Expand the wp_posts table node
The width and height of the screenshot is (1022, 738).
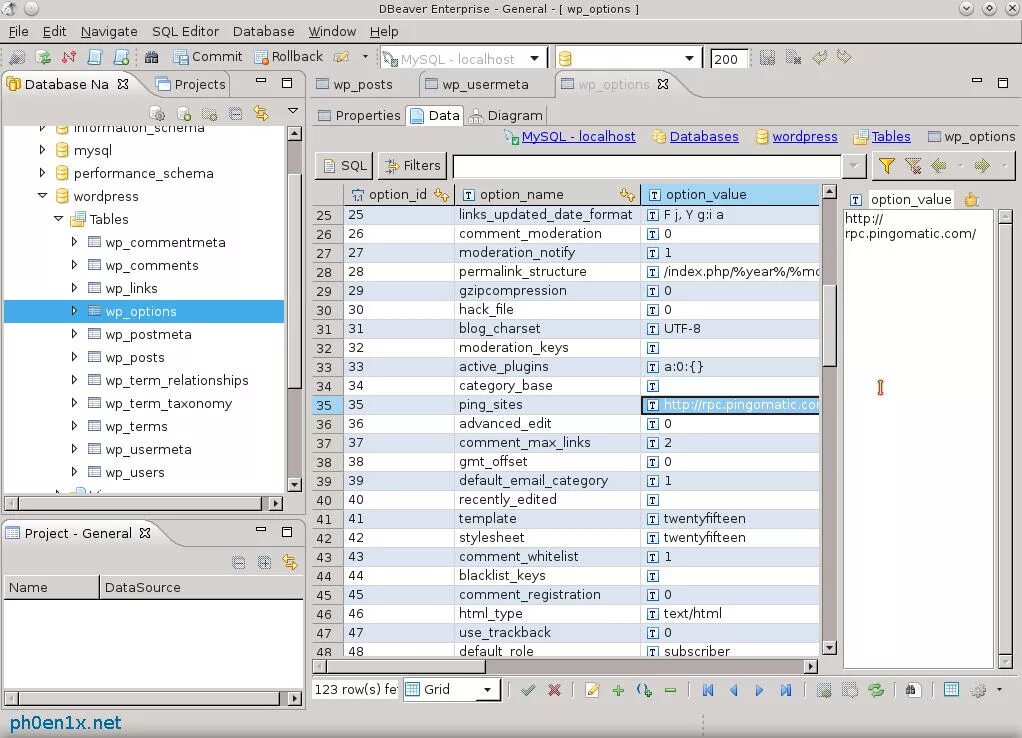tap(74, 357)
